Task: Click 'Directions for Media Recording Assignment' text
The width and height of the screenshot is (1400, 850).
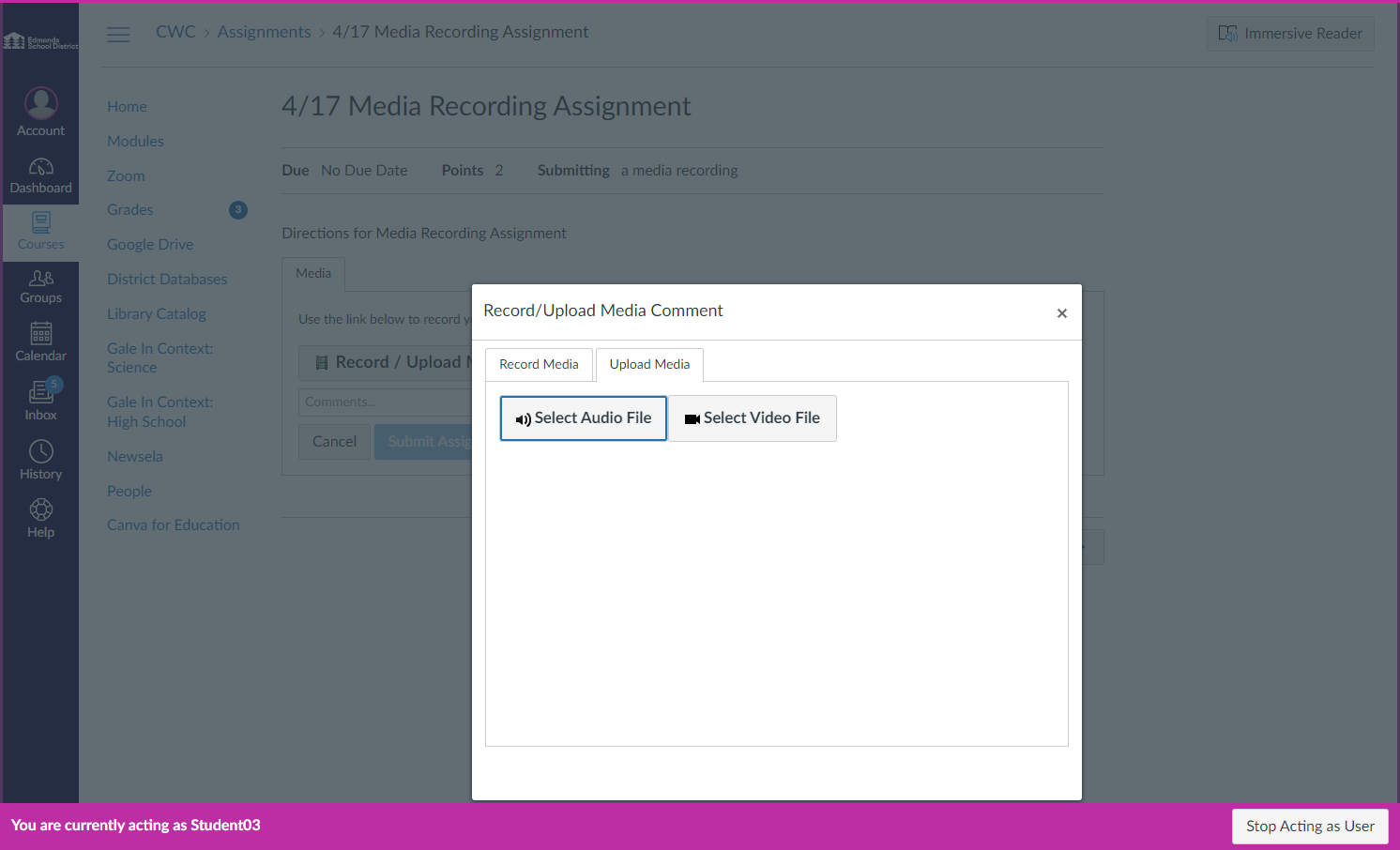Action: (424, 234)
